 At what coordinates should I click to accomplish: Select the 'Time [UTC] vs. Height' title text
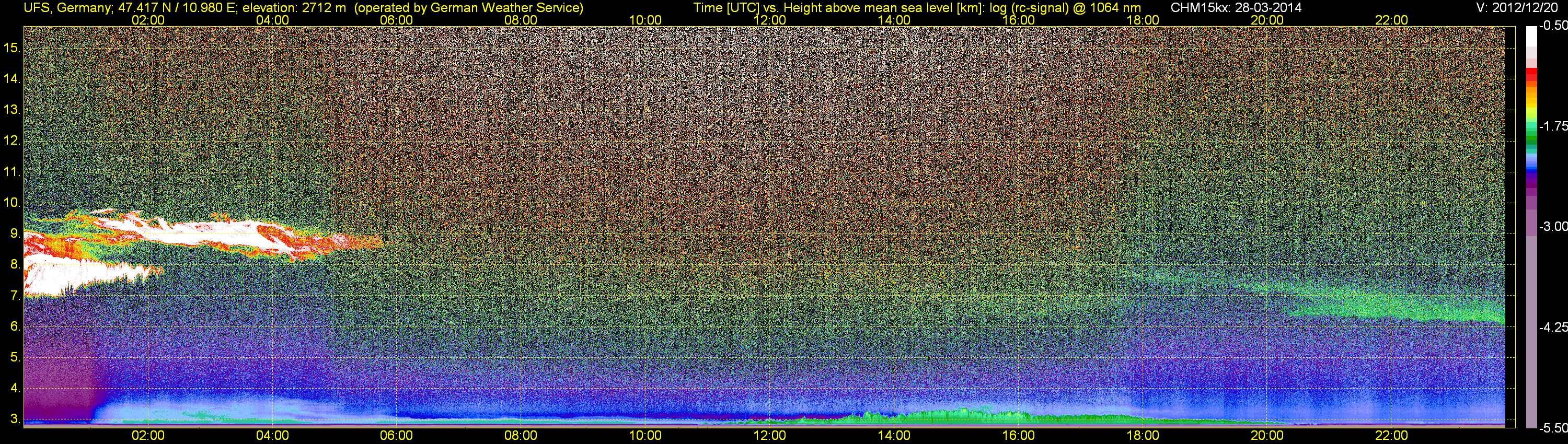tap(757, 7)
